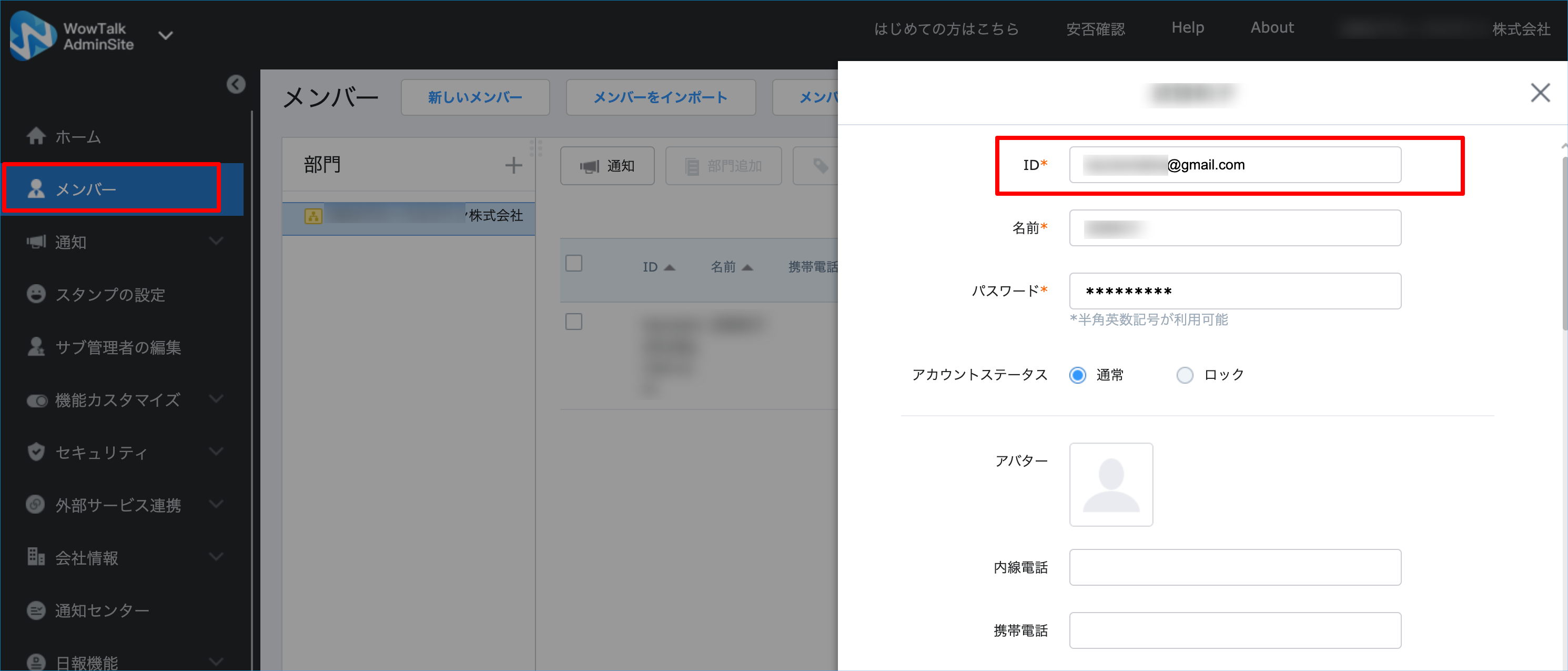Image resolution: width=1568 pixels, height=671 pixels.
Task: Sort the member table by 名前 column
Action: (732, 267)
